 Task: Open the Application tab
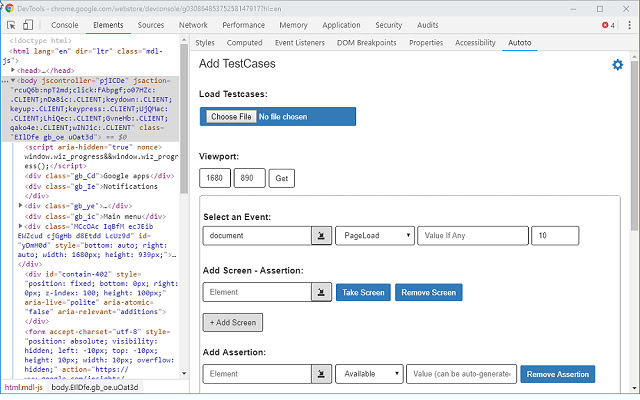tap(341, 25)
